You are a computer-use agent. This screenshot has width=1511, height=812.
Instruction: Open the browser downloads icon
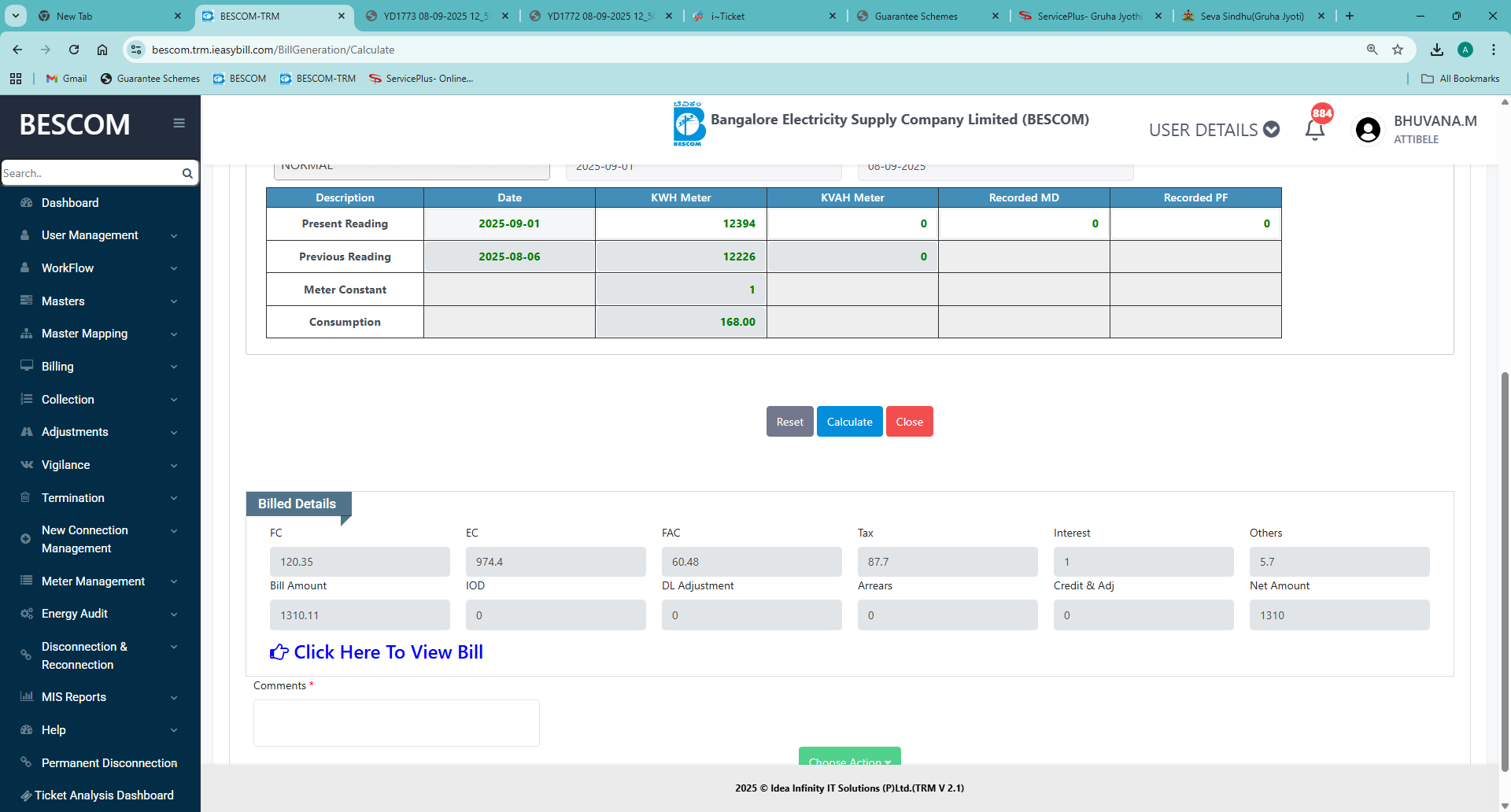(x=1437, y=50)
